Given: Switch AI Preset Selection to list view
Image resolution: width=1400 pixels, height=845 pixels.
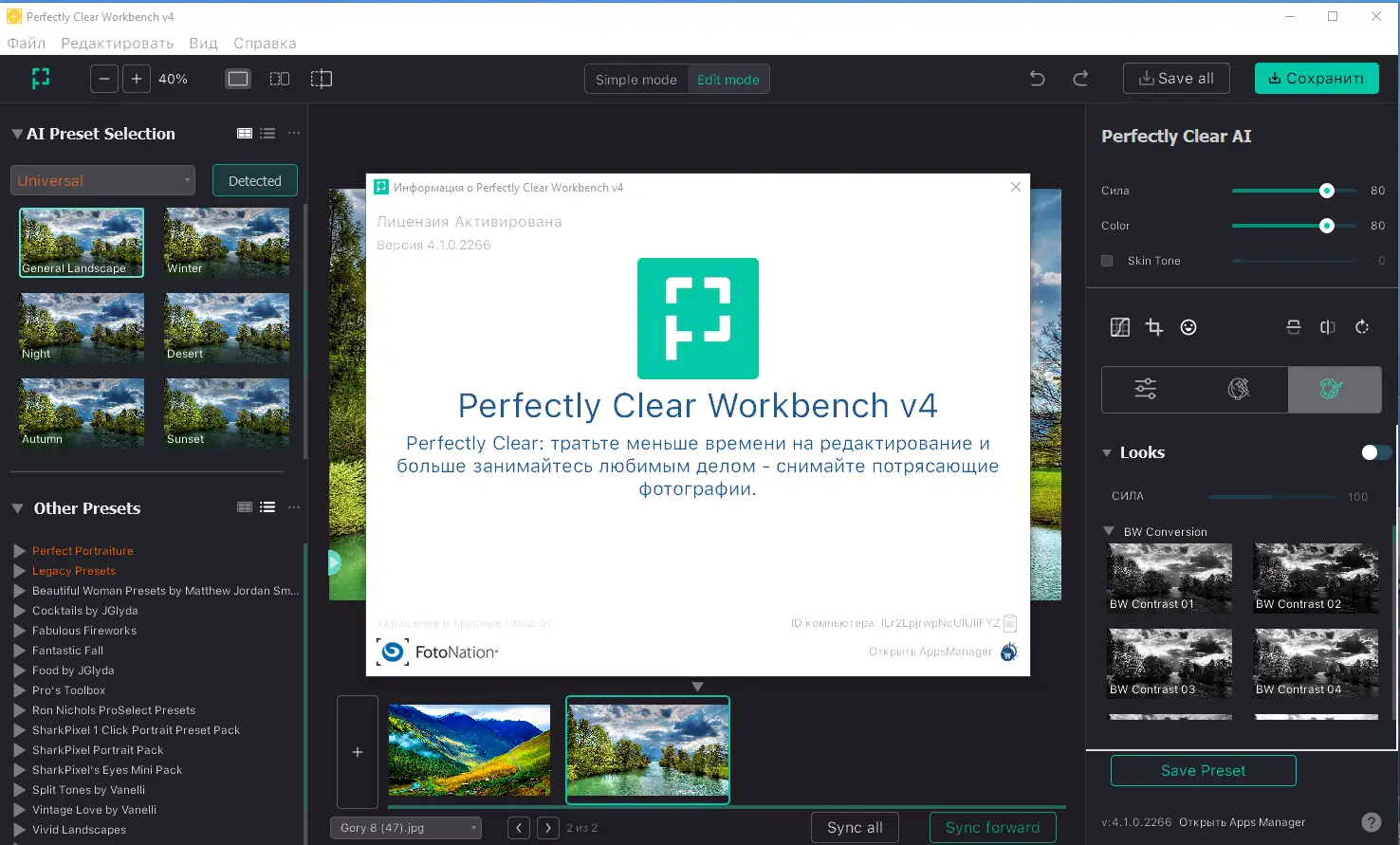Looking at the screenshot, I should 267,133.
